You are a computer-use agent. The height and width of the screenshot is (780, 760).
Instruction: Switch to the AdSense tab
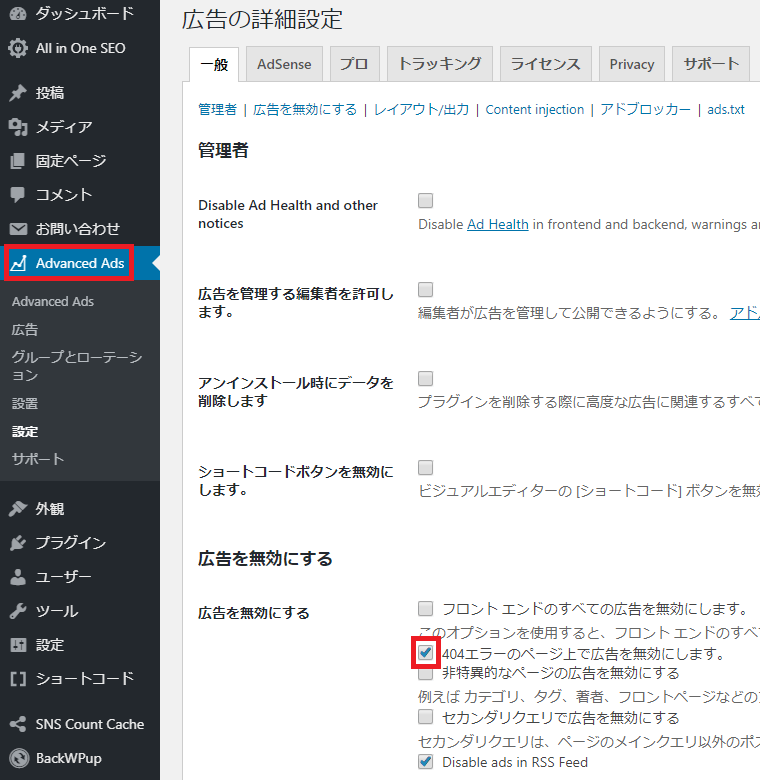point(284,64)
